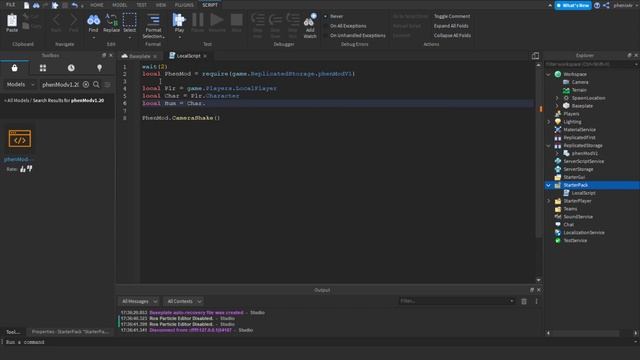640x360 pixels.
Task: Collapse the ReplicatedStorage tree node
Action: (549, 145)
